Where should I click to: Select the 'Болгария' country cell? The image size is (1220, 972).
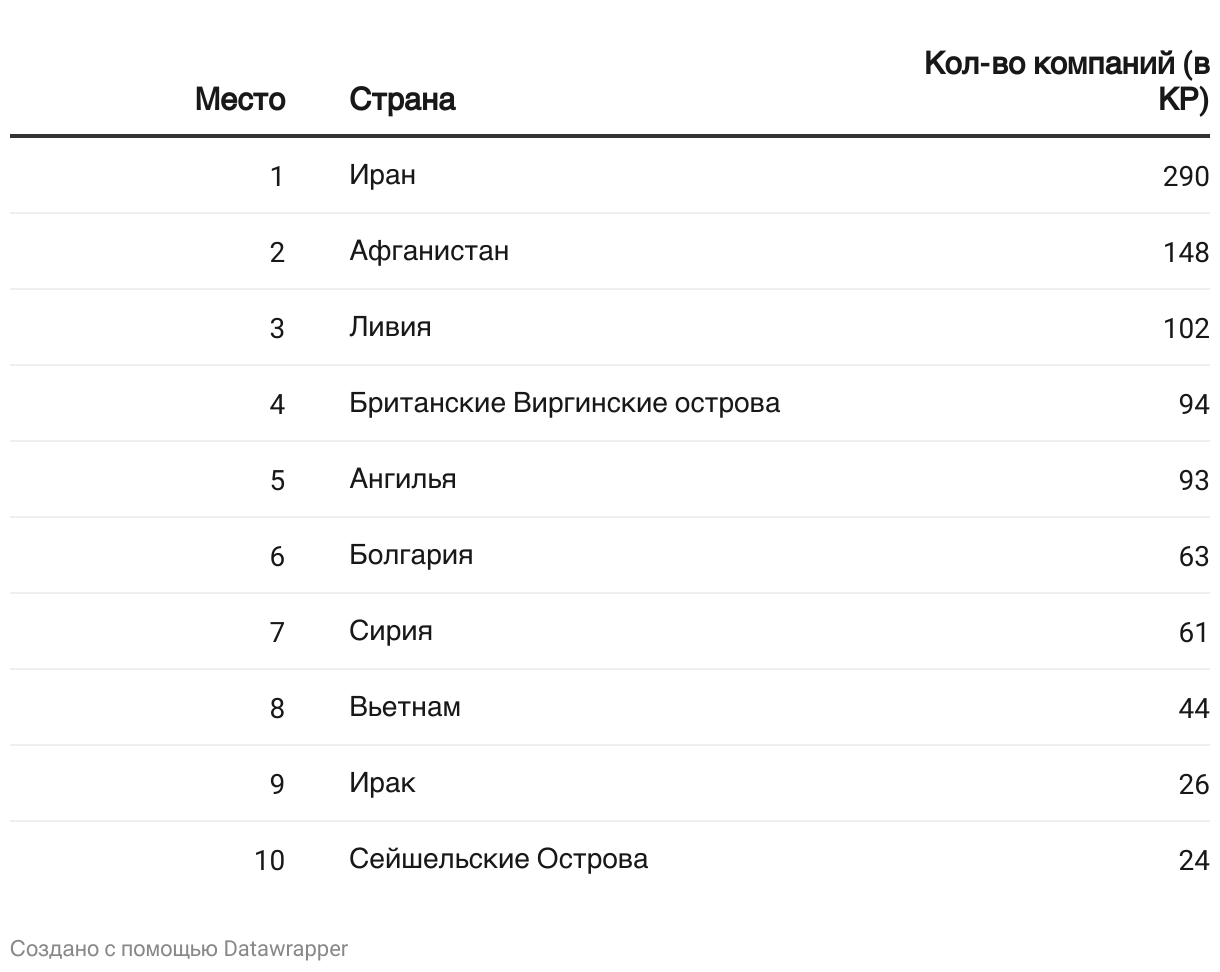411,555
